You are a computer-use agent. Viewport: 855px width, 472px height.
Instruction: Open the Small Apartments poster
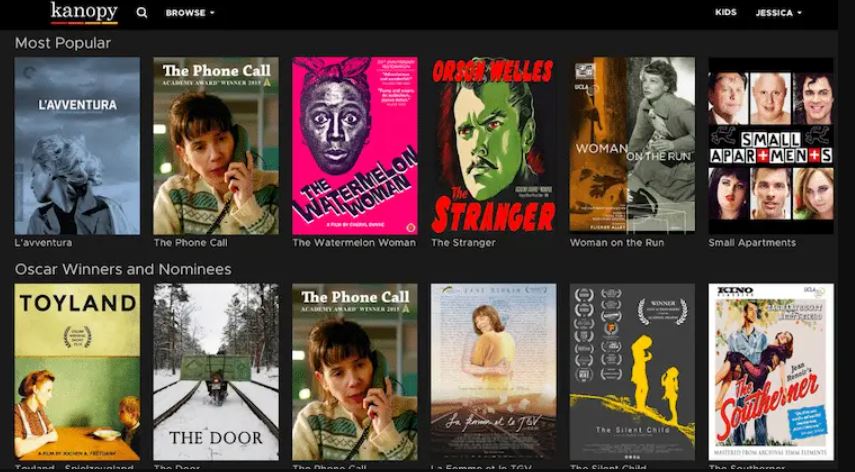[x=771, y=146]
